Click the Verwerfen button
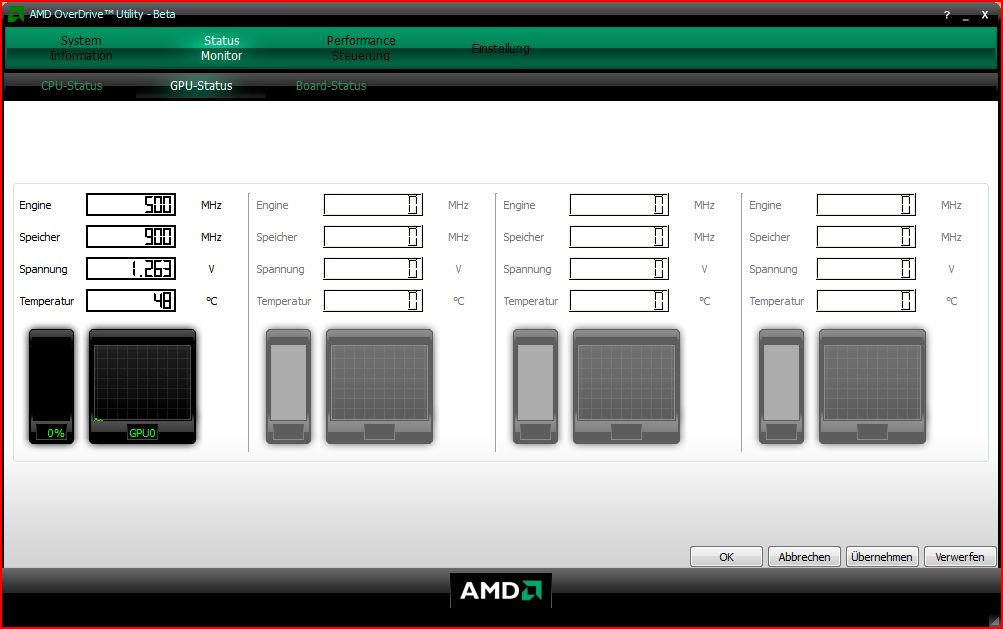The width and height of the screenshot is (1003, 629). (960, 557)
